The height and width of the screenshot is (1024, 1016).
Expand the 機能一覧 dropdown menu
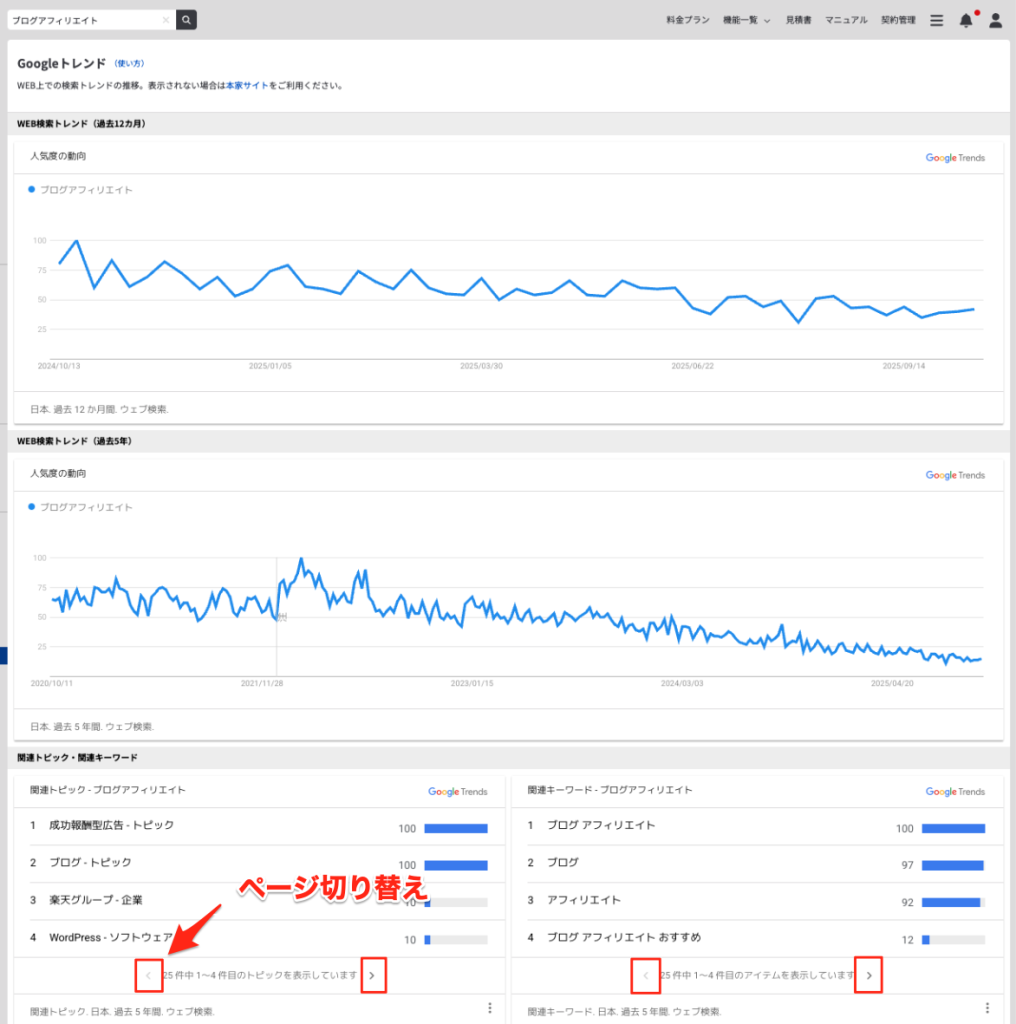click(x=746, y=20)
